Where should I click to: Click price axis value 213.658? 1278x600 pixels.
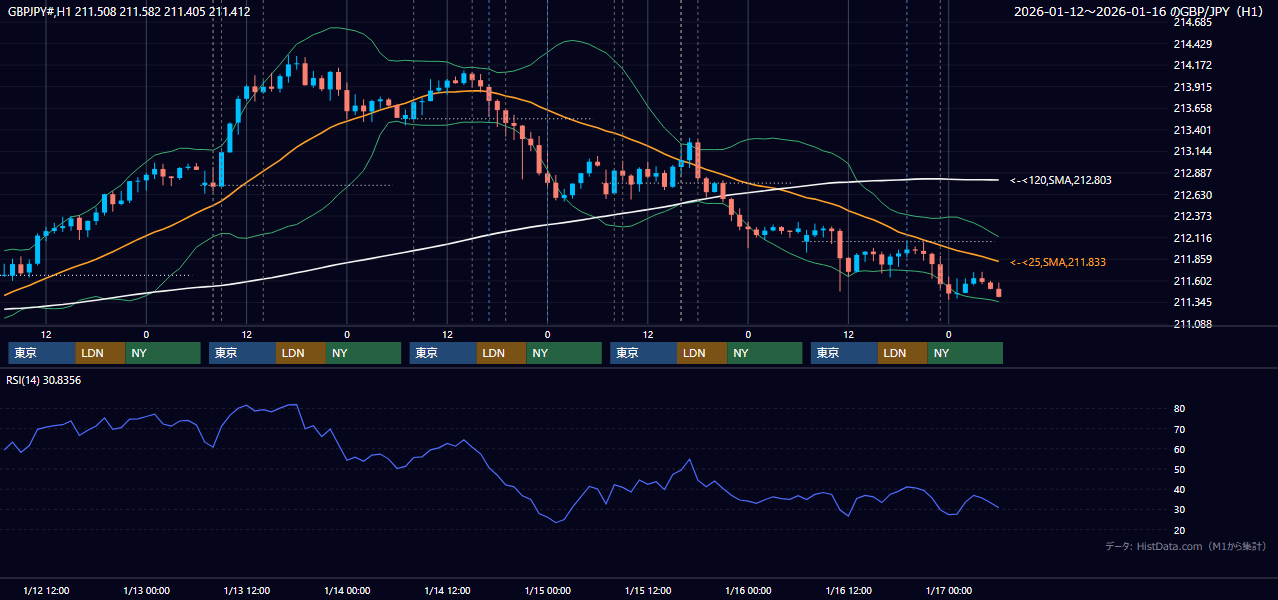point(1192,108)
